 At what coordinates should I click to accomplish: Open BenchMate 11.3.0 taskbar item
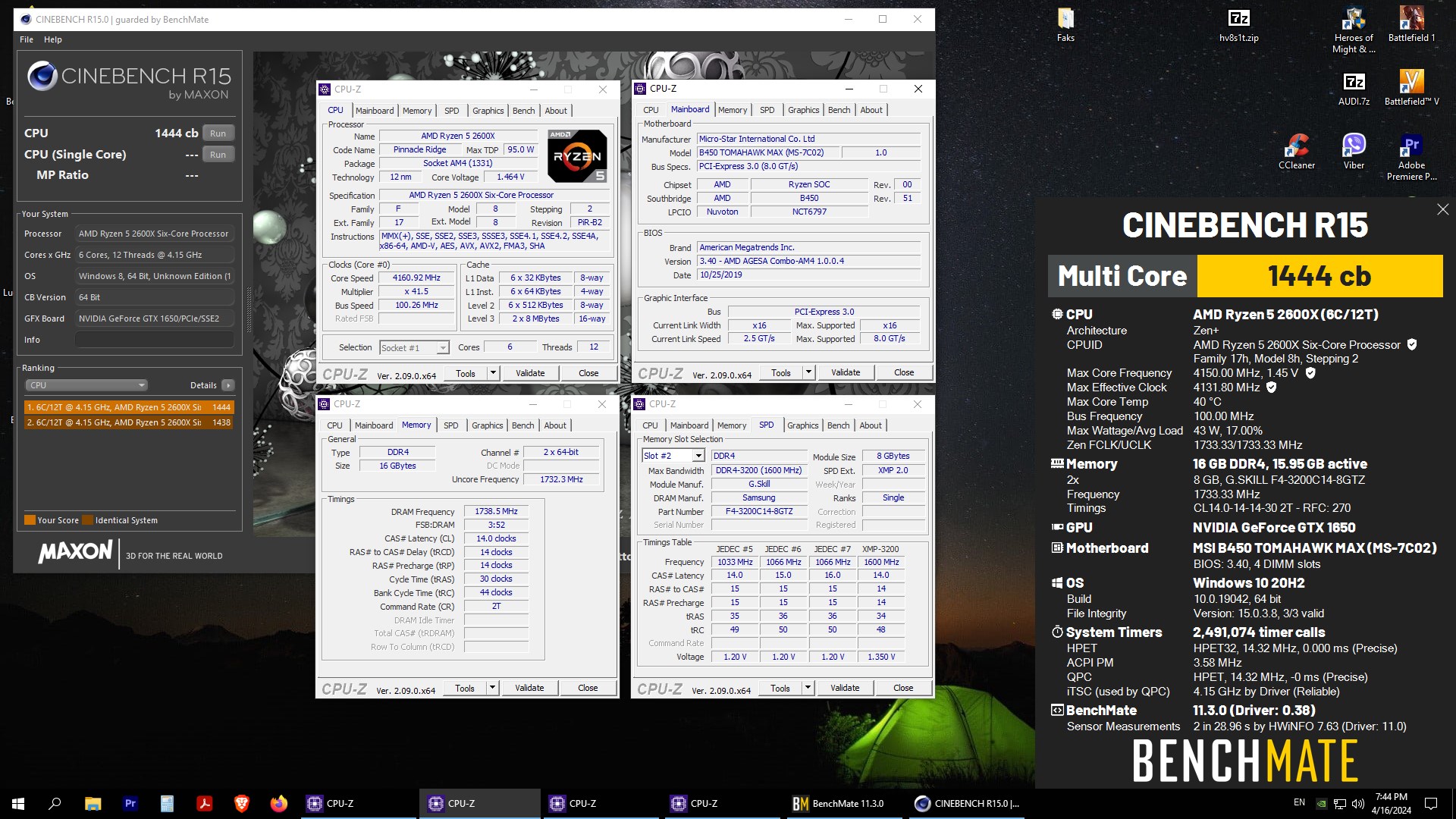point(843,803)
